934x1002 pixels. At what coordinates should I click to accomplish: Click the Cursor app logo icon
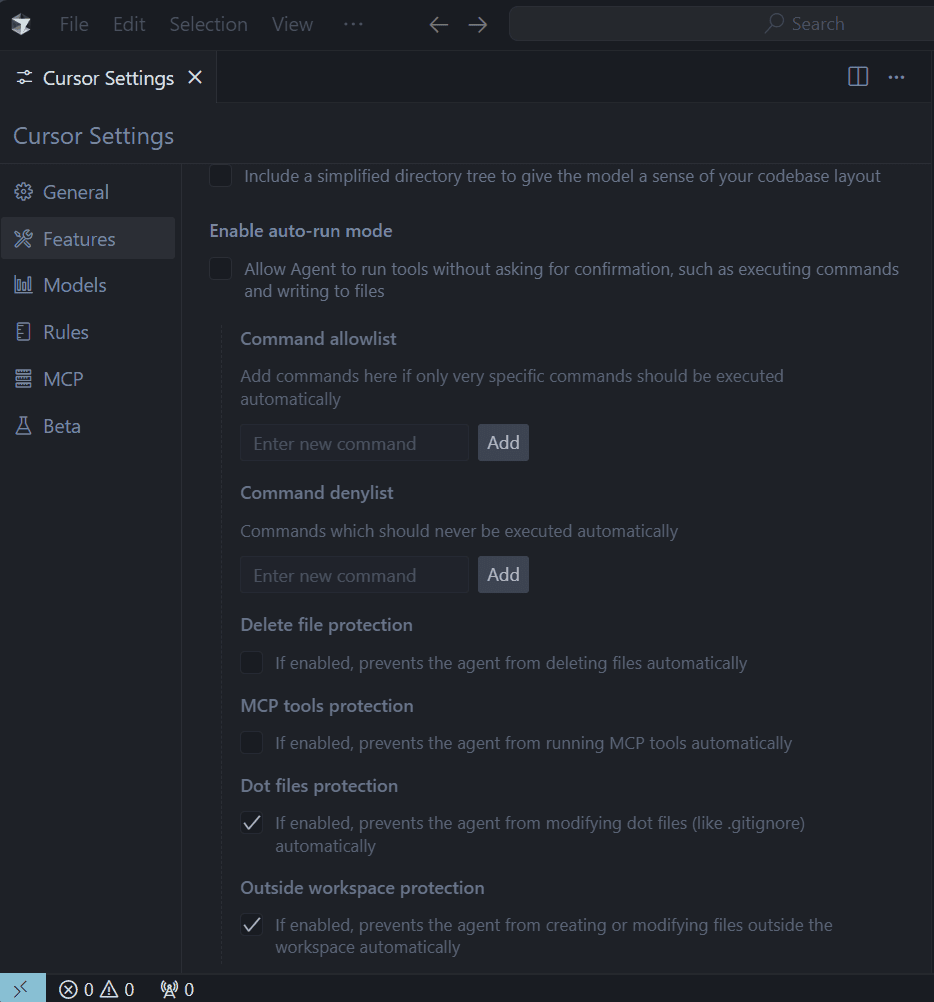21,24
